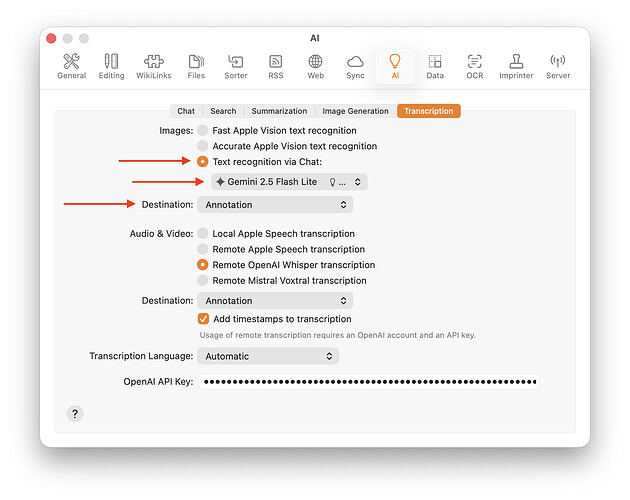Open the General settings pane
Image resolution: width=630 pixels, height=500 pixels.
pos(72,67)
